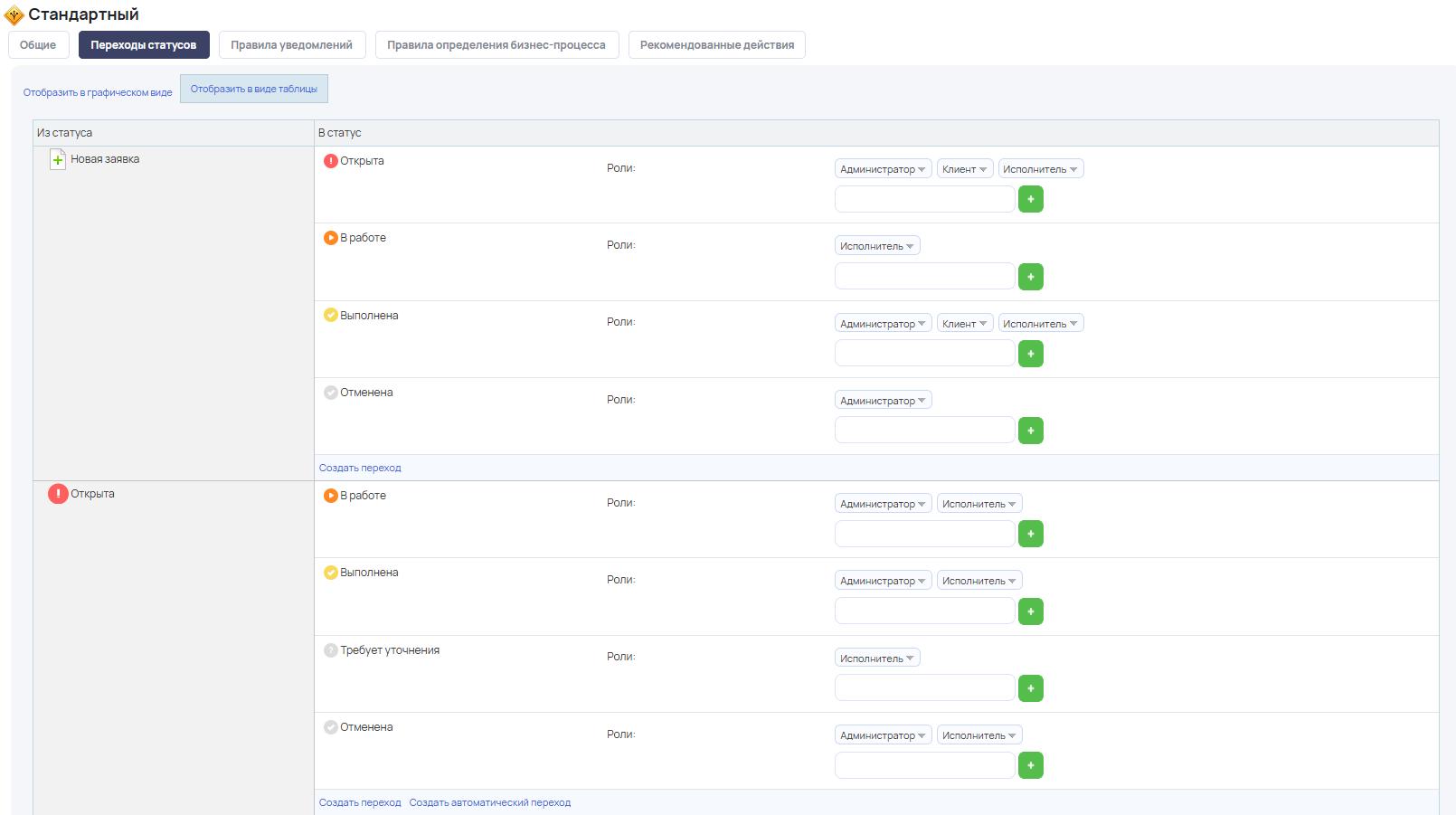Screen dimensions: 1456x815
Task: Expand the Исполнитель dropdown in the Новая заявка → В работе row
Action: [x=876, y=246]
